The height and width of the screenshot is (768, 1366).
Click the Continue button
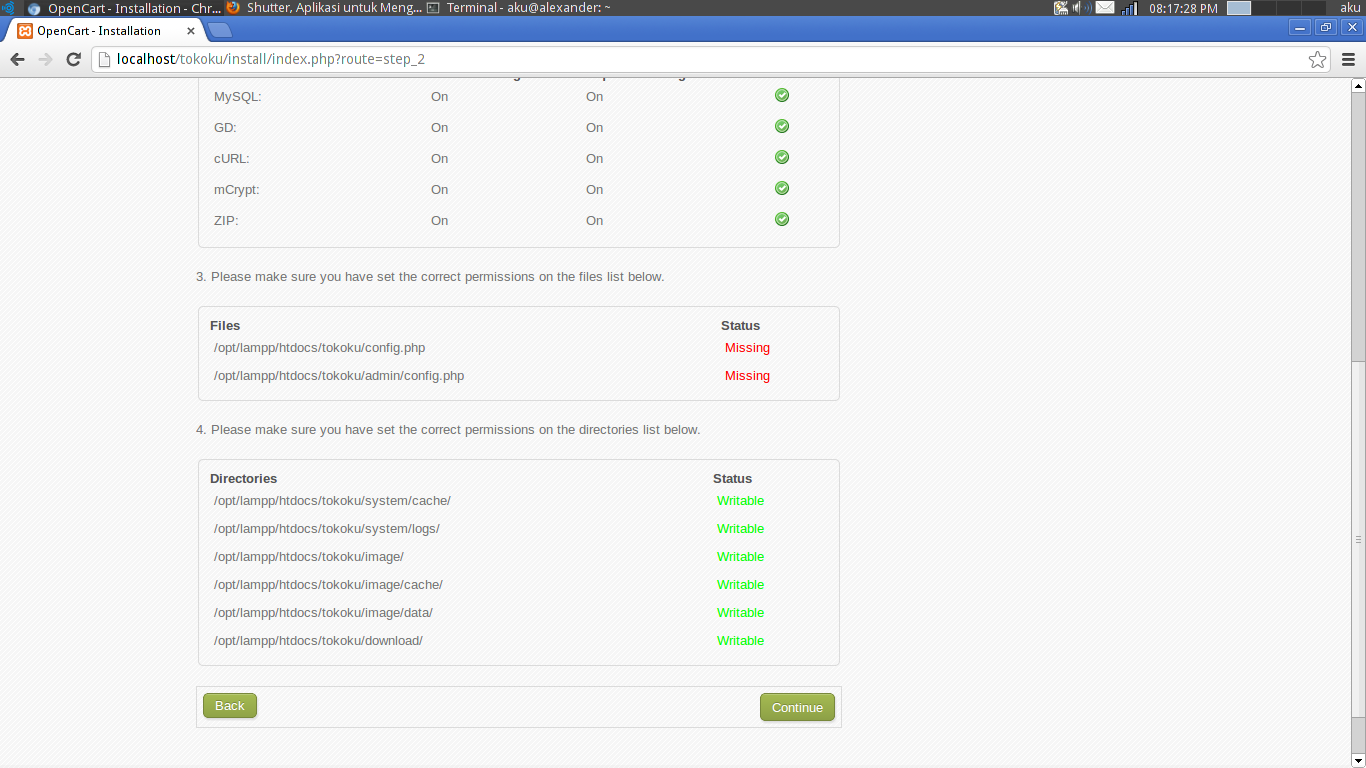pyautogui.click(x=797, y=707)
